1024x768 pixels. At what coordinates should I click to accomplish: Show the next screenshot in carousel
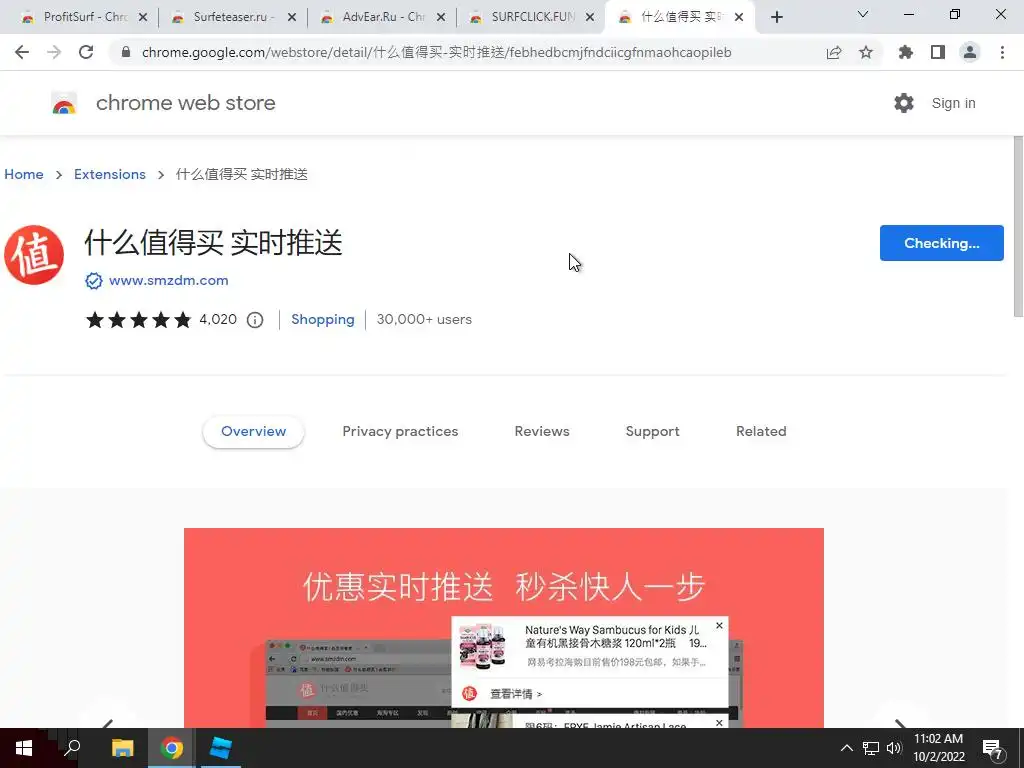click(901, 722)
